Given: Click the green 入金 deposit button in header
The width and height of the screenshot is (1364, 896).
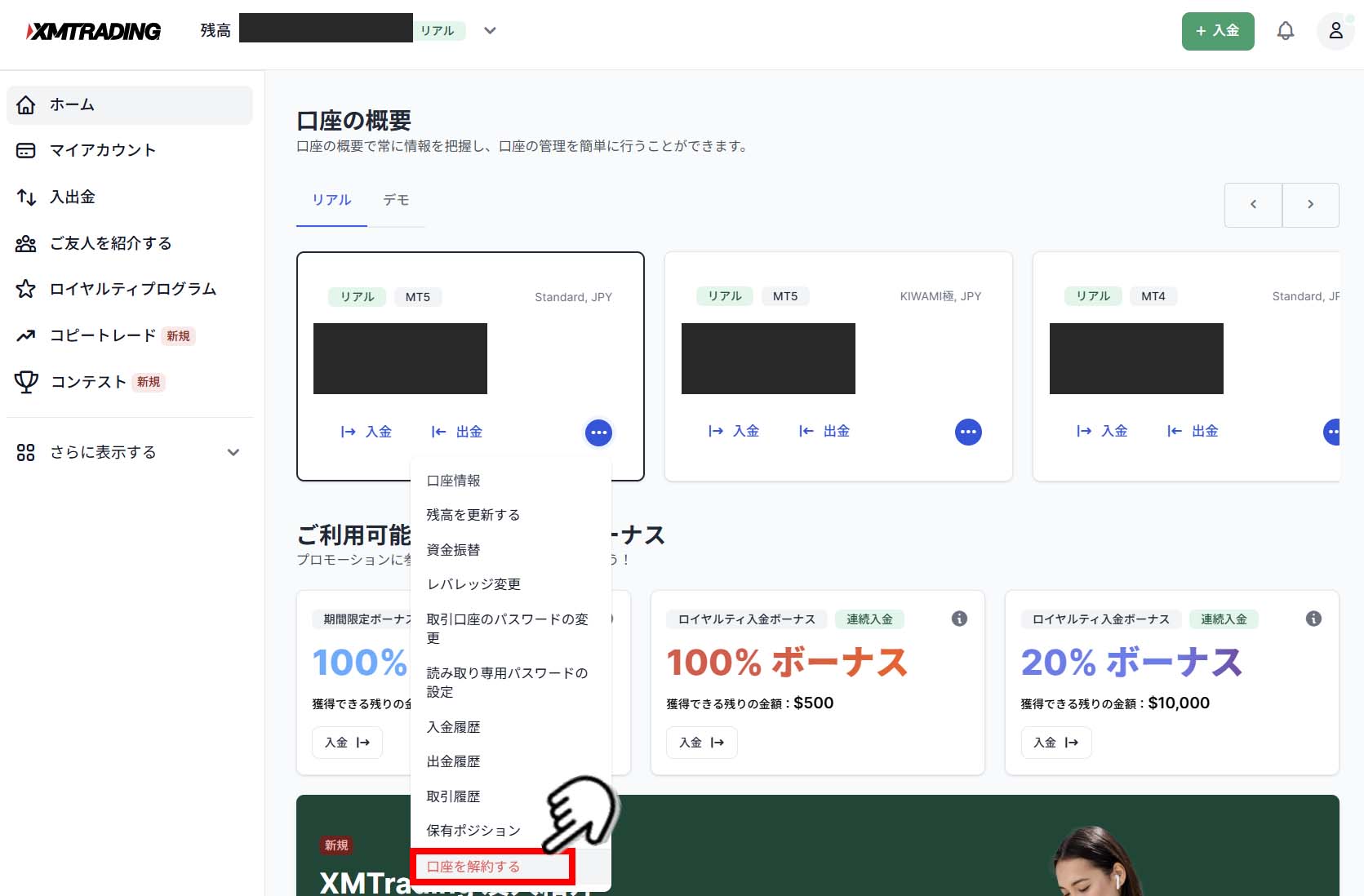Looking at the screenshot, I should 1218,31.
